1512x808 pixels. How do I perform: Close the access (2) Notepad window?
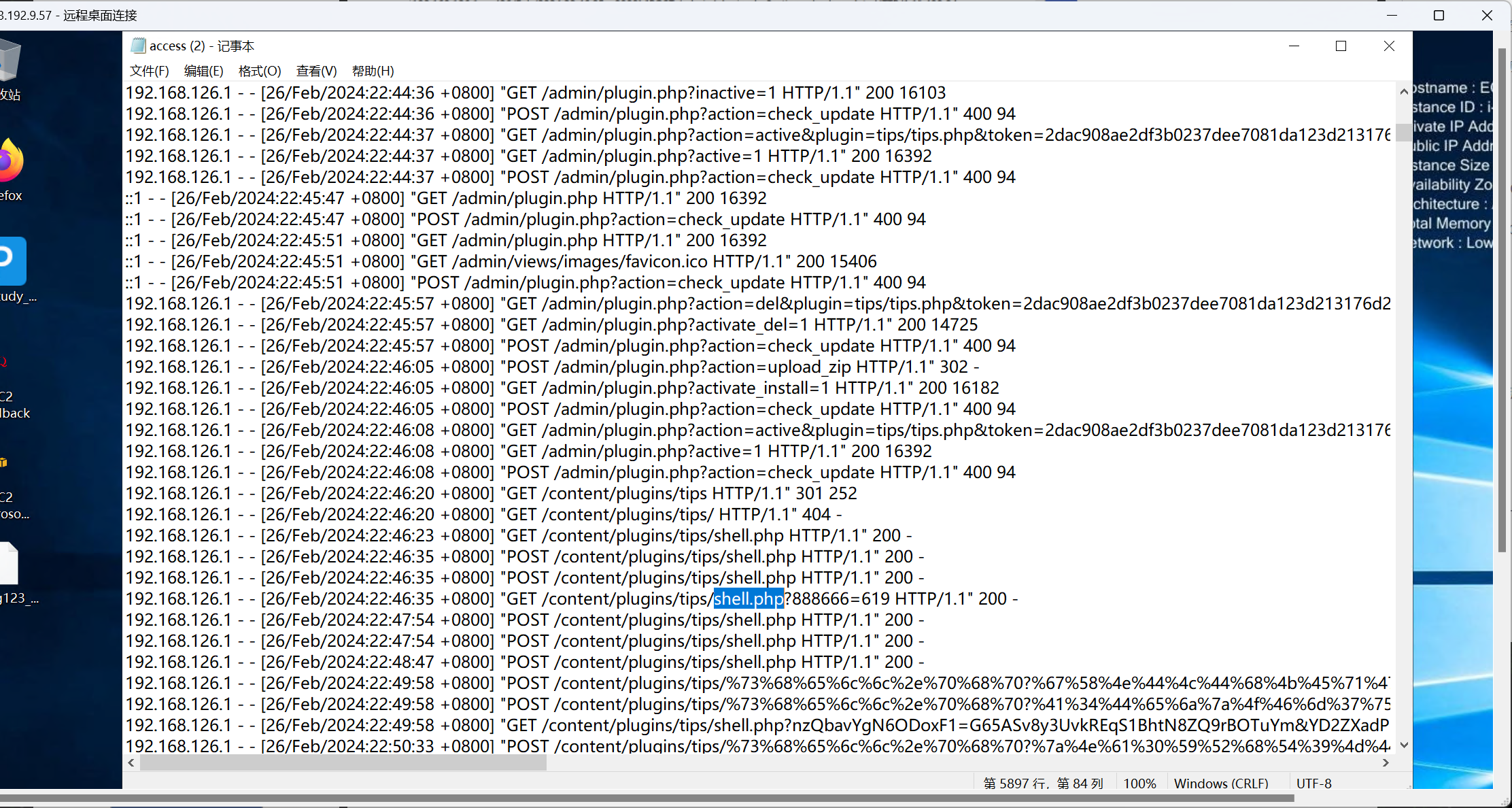[1389, 46]
